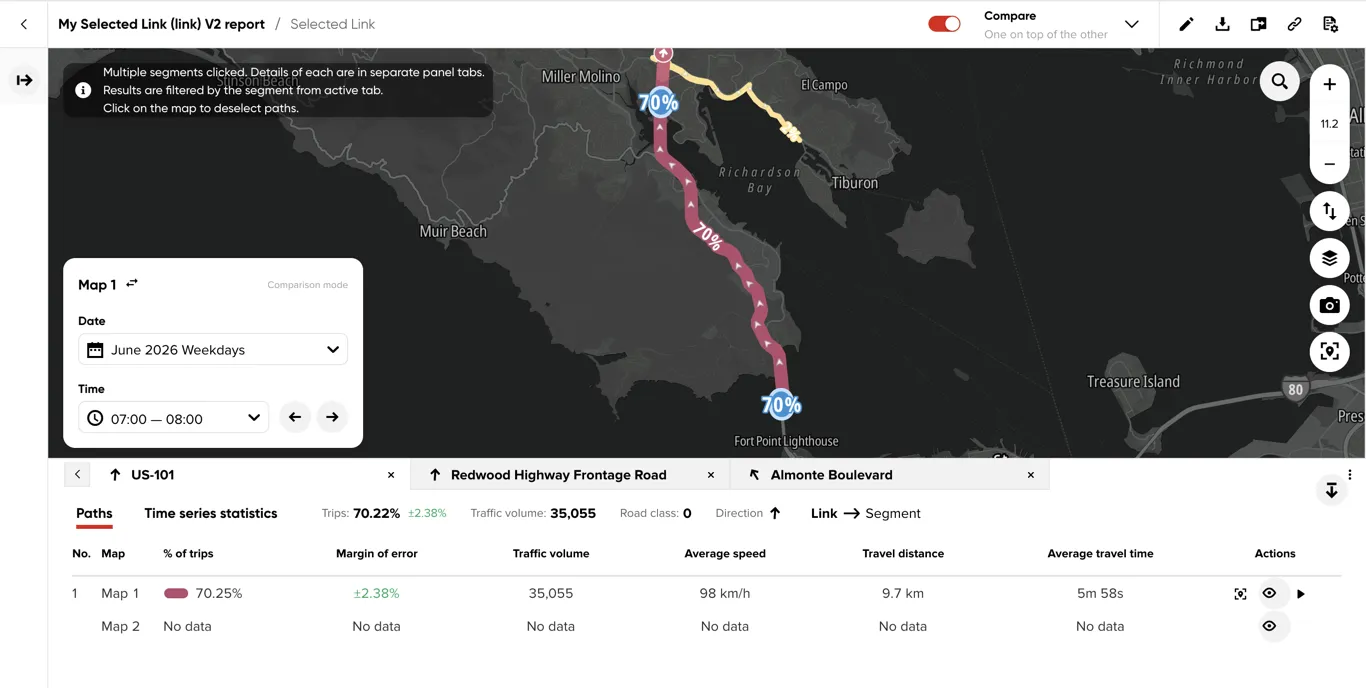Click the focus-on-selection map button
The image size is (1366, 688).
click(x=1329, y=352)
